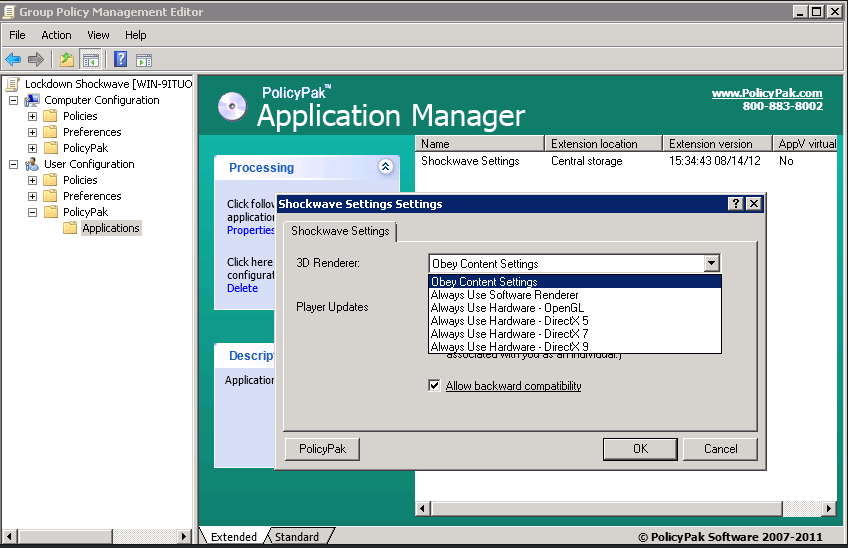
Task: Choose Always Use Hardware - DirectX 7
Action: [575, 334]
